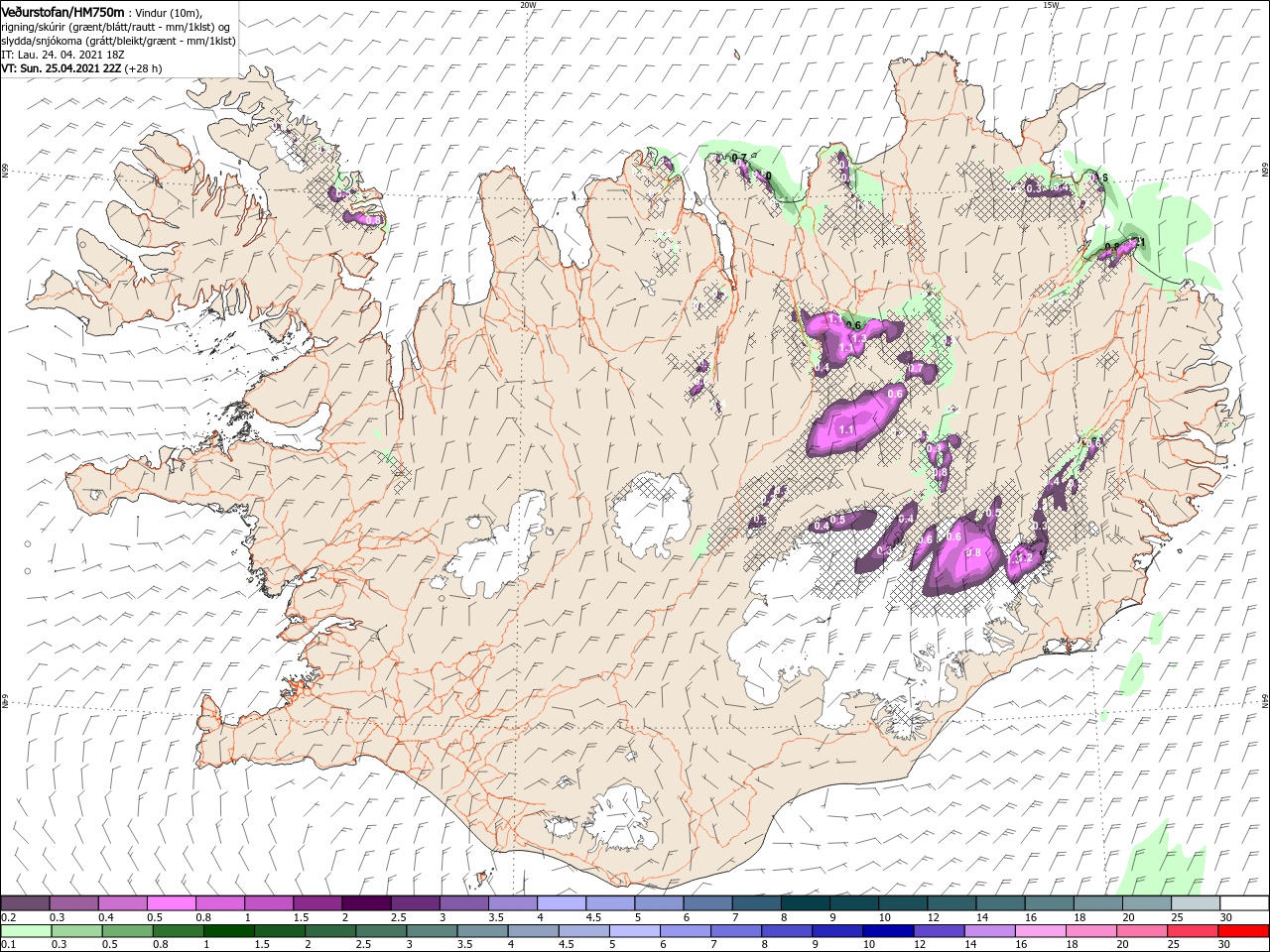This screenshot has width=1270, height=952.
Task: Choose violet lower swatch between 12 and 14
Action: click(938, 931)
